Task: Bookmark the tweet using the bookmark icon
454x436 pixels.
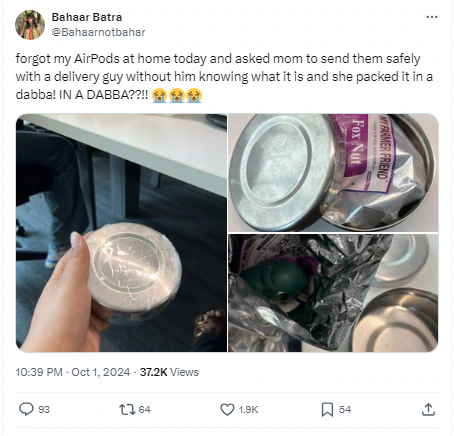Action: (327, 409)
